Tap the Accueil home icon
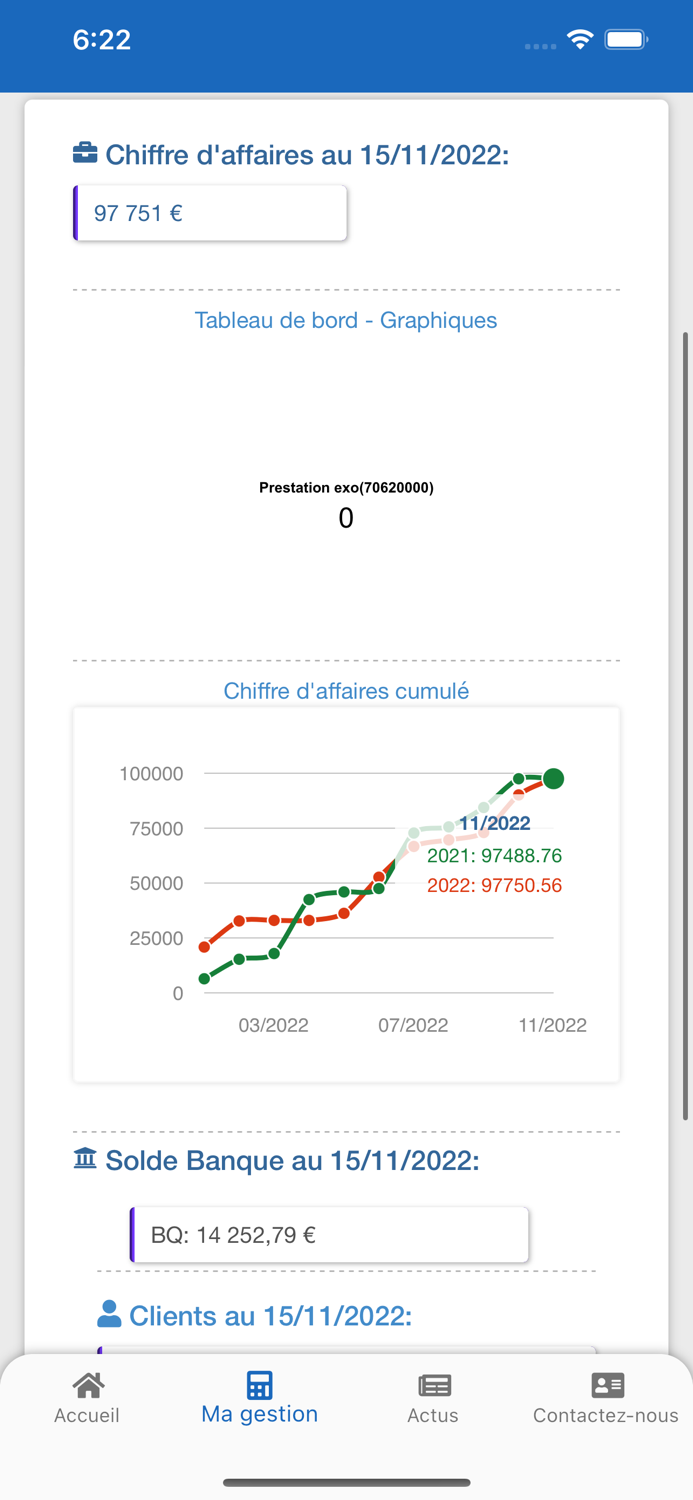The image size is (693, 1500). [x=88, y=1385]
